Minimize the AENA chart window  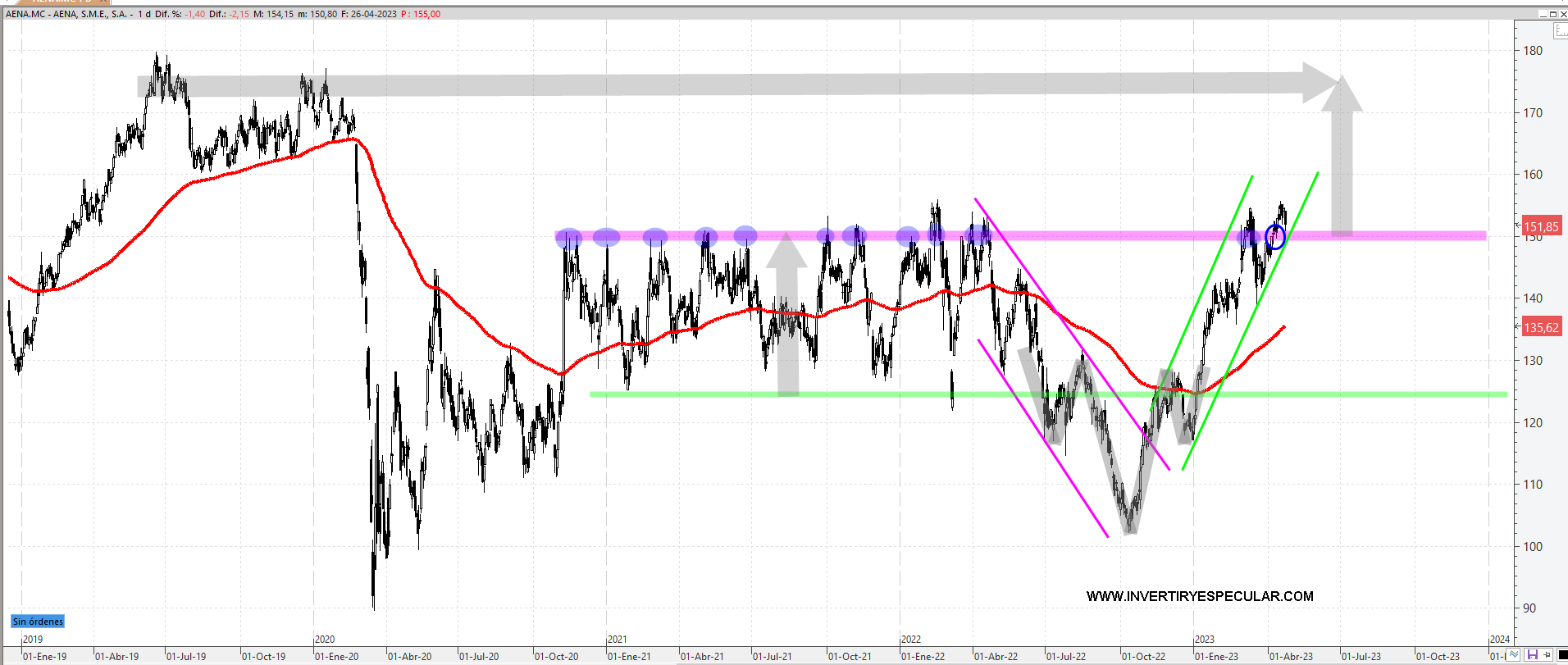pos(1543,14)
